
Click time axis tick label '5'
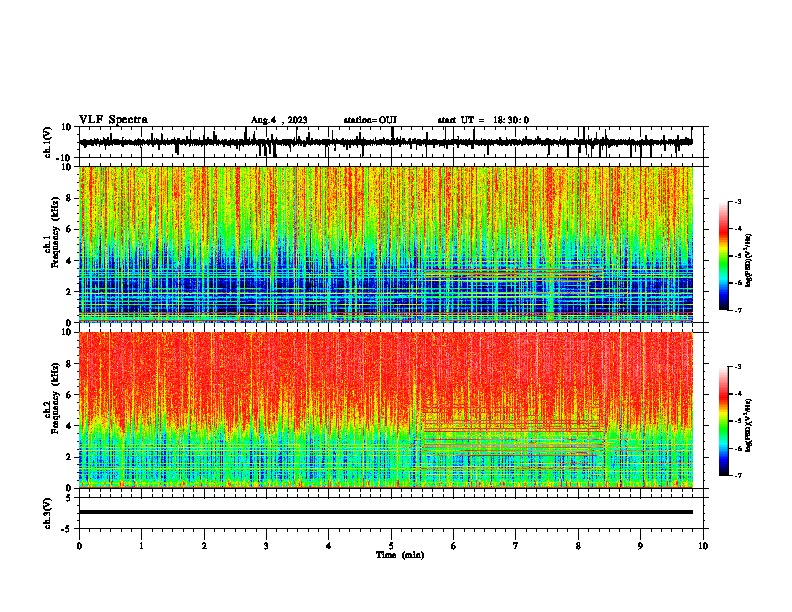tap(391, 546)
